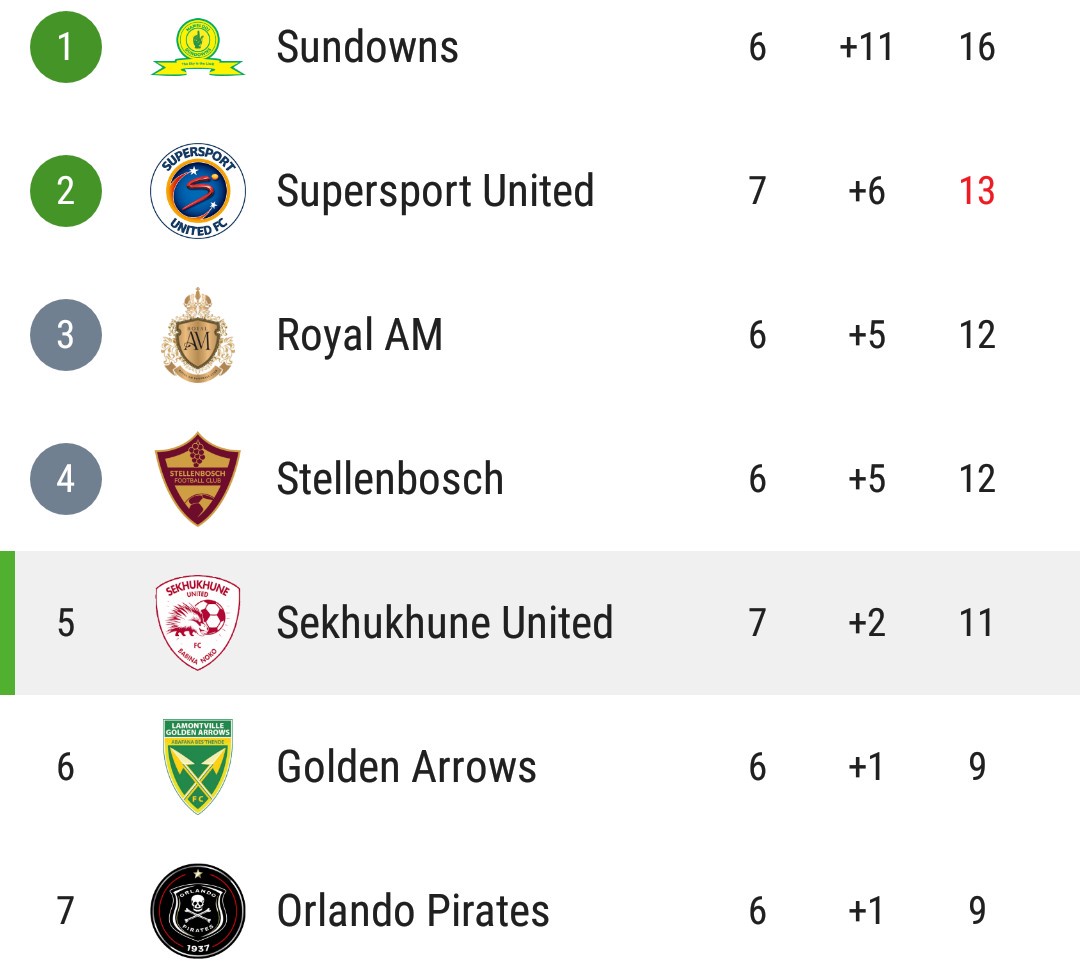Tap the grey position 4 badge
The image size is (1080, 961).
pos(66,479)
